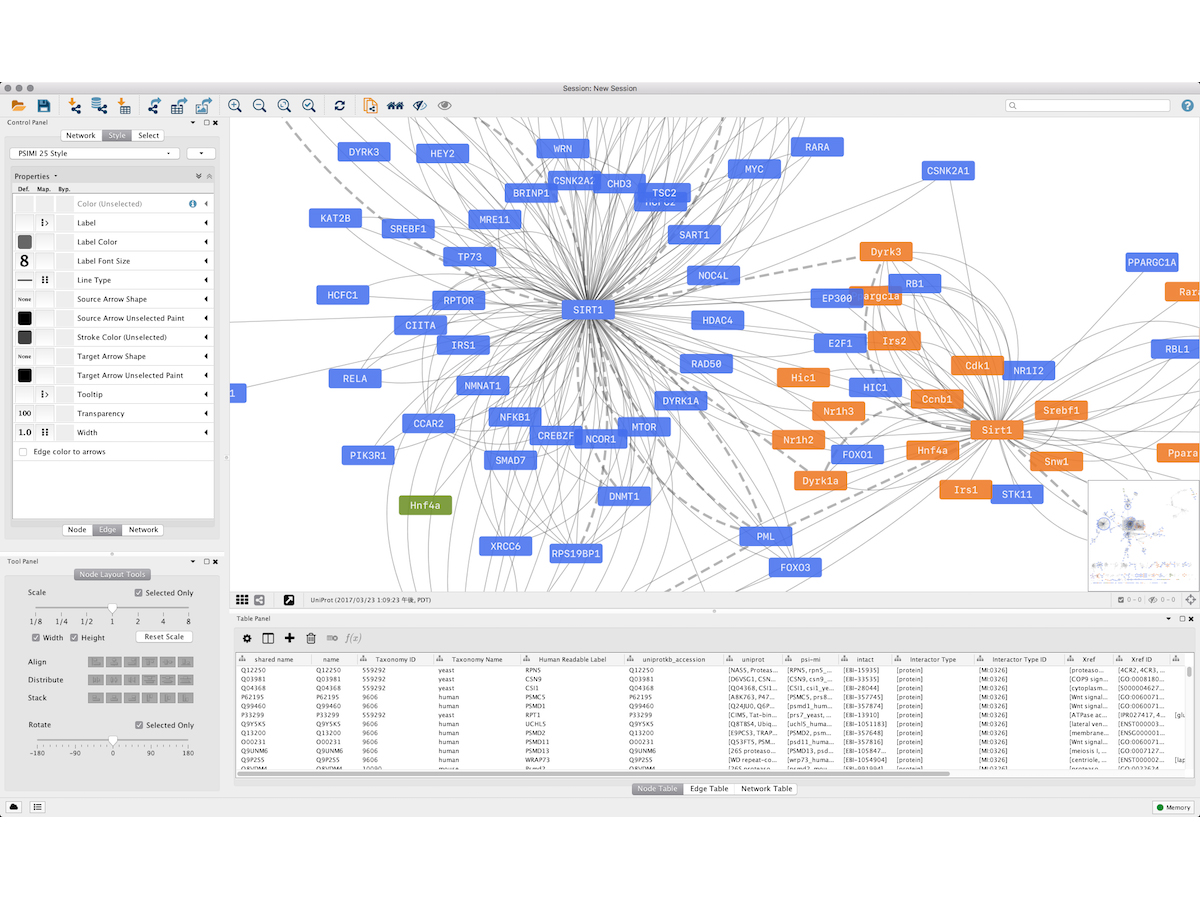Select the Network tab in Control Panel
This screenshot has width=1200, height=900.
point(81,135)
